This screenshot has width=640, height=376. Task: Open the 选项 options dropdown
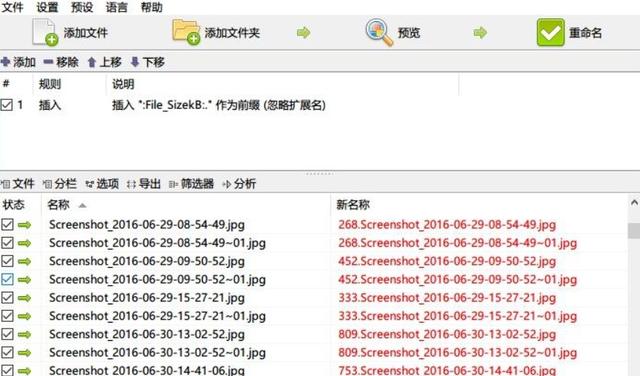click(x=102, y=184)
